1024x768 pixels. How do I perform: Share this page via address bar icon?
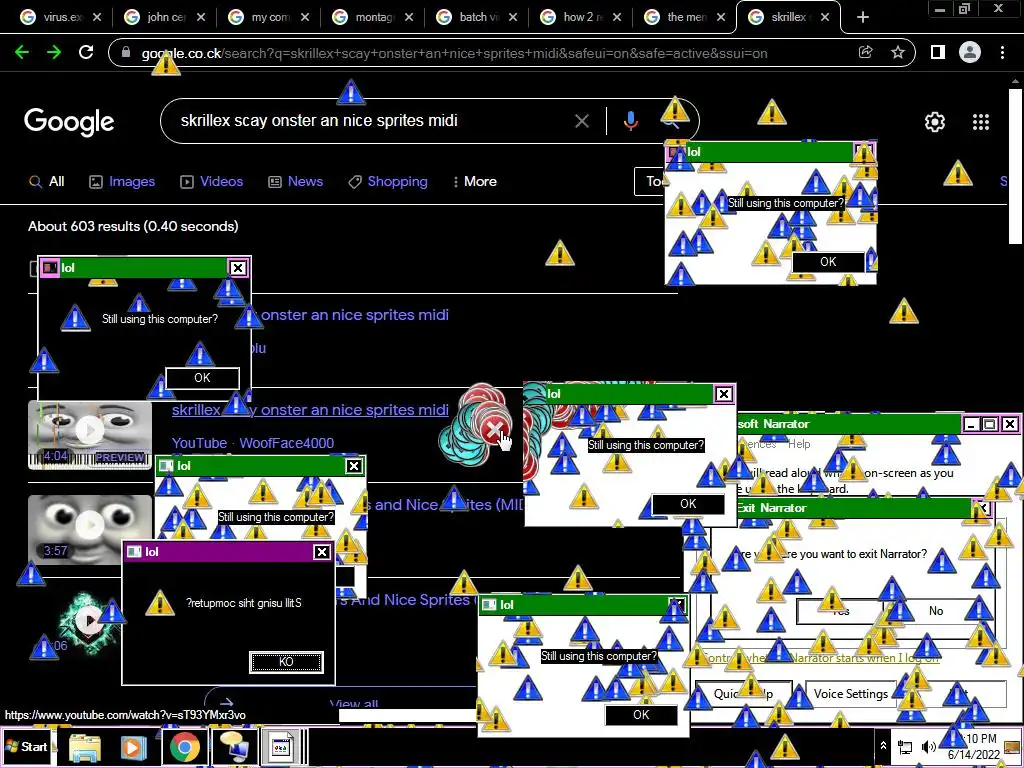coord(865,52)
